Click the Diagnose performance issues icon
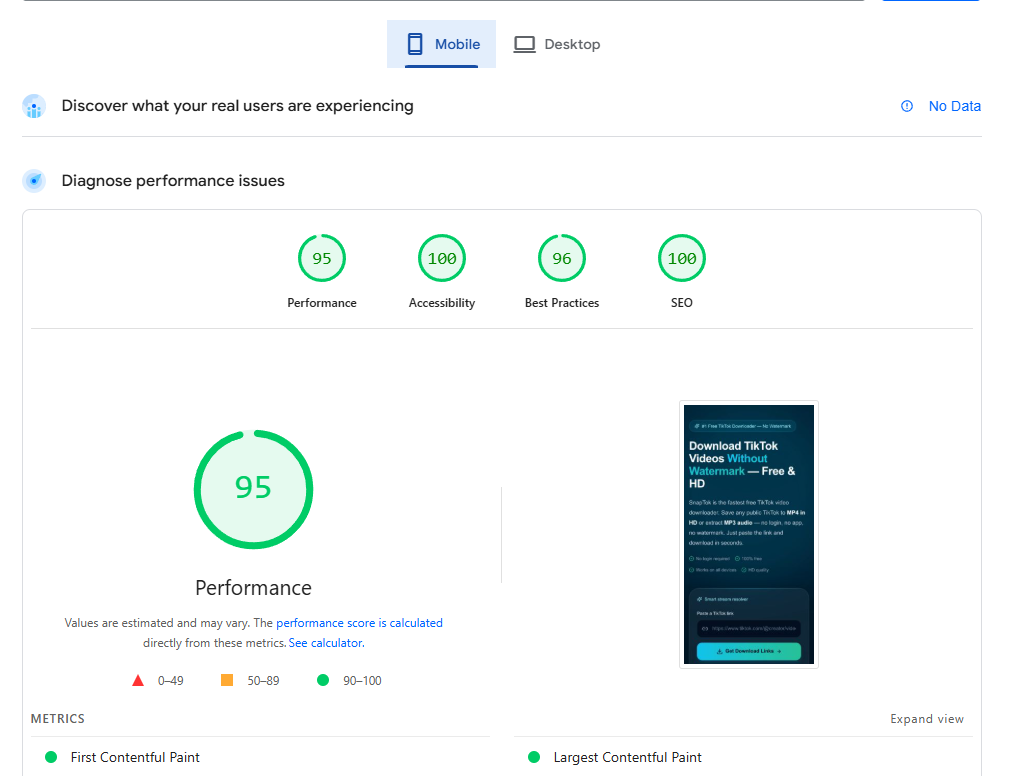The height and width of the screenshot is (776, 1015). point(34,181)
